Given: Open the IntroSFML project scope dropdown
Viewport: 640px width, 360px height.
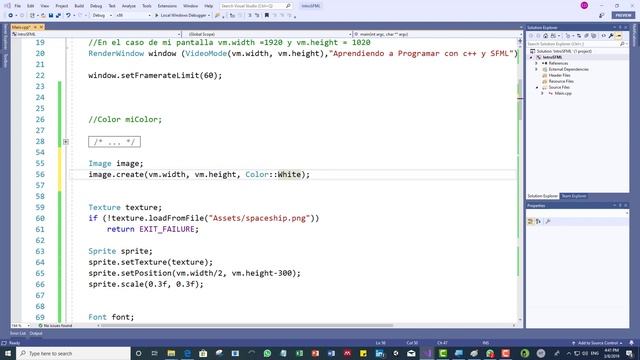Looking at the screenshot, I should (x=96, y=34).
